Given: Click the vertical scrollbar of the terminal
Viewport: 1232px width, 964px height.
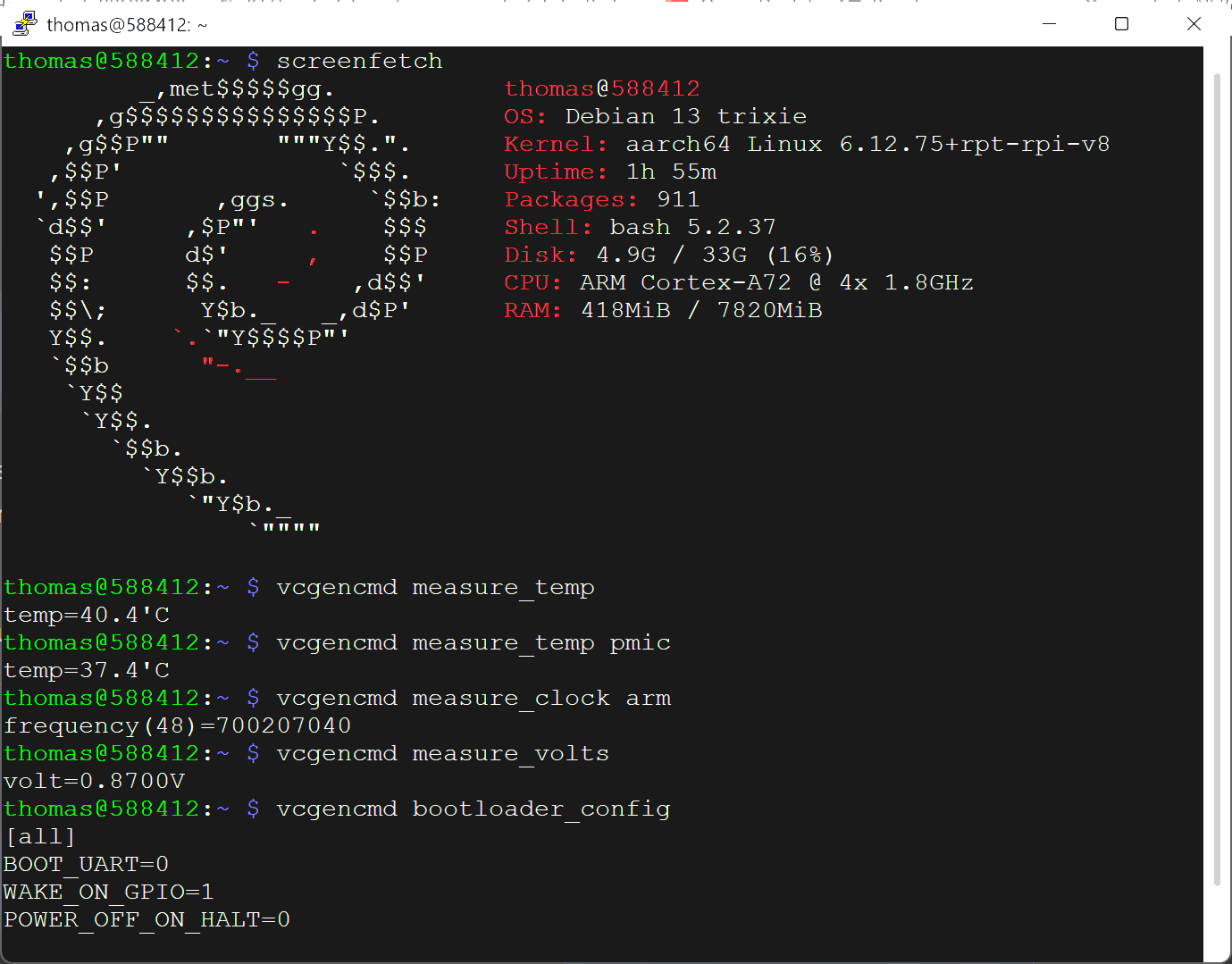Looking at the screenshot, I should click(x=1217, y=478).
